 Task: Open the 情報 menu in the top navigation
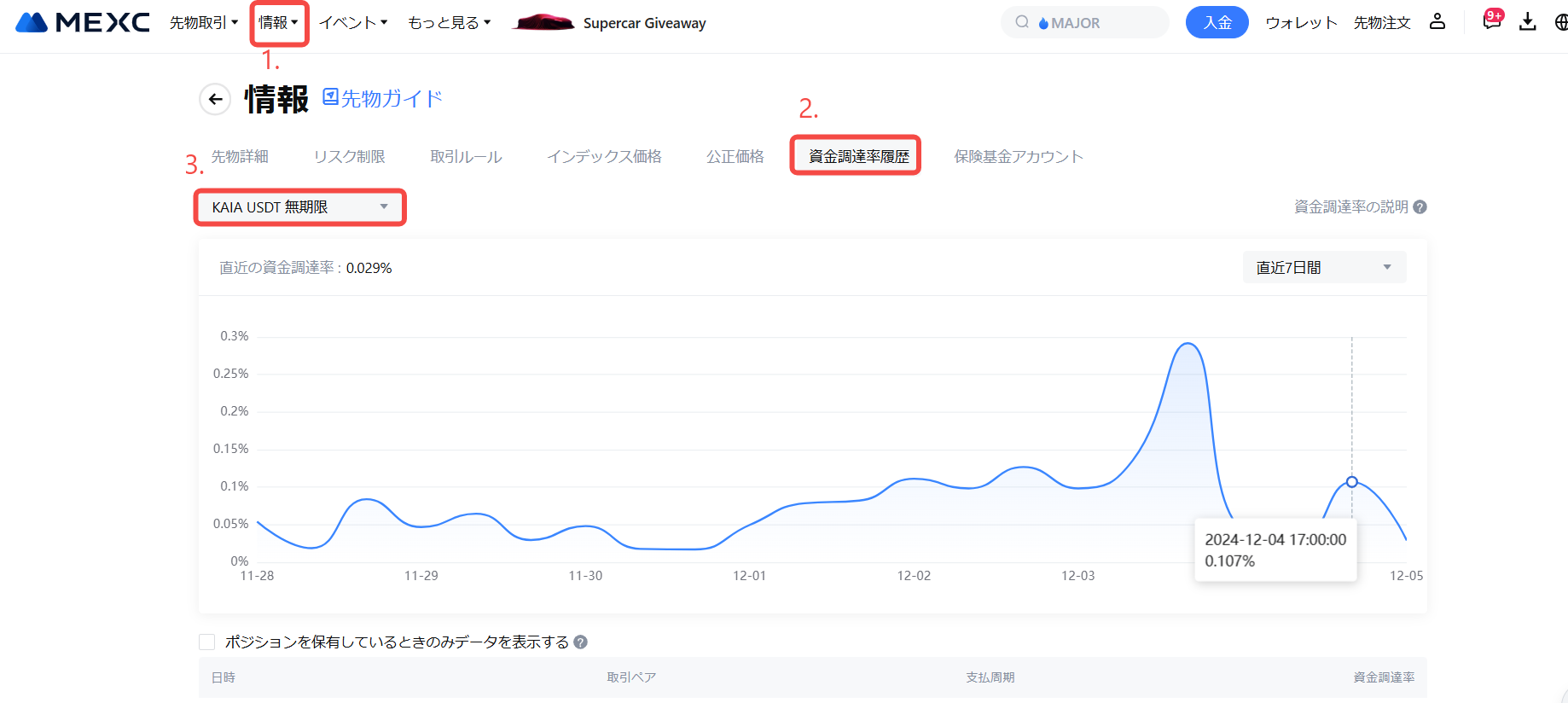(279, 23)
